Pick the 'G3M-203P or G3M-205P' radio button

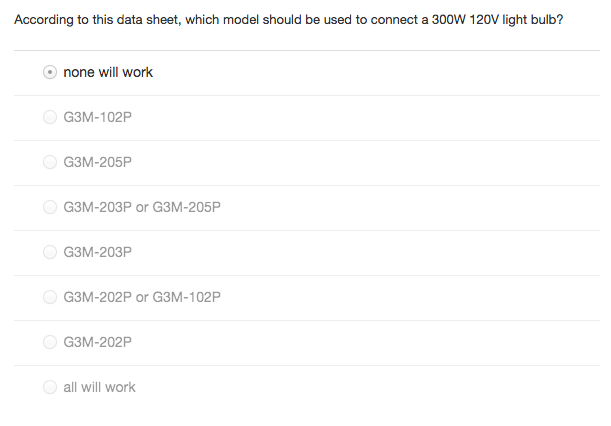[x=50, y=208]
